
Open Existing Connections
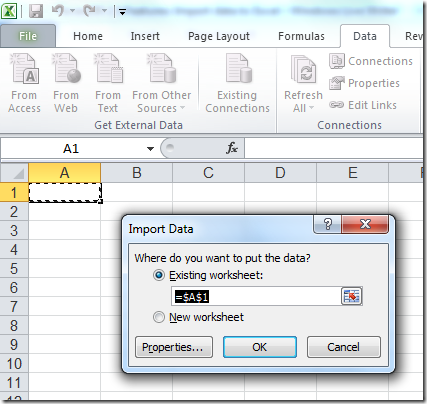tap(237, 84)
